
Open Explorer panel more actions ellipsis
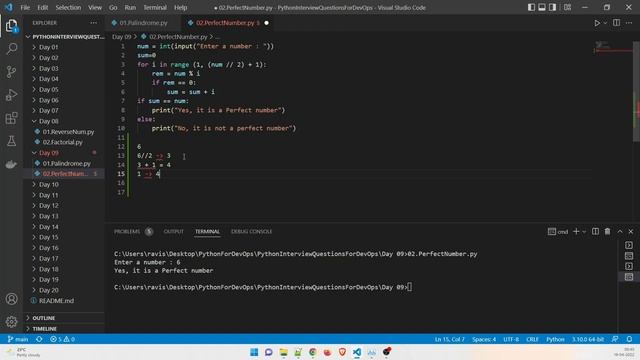coord(94,23)
